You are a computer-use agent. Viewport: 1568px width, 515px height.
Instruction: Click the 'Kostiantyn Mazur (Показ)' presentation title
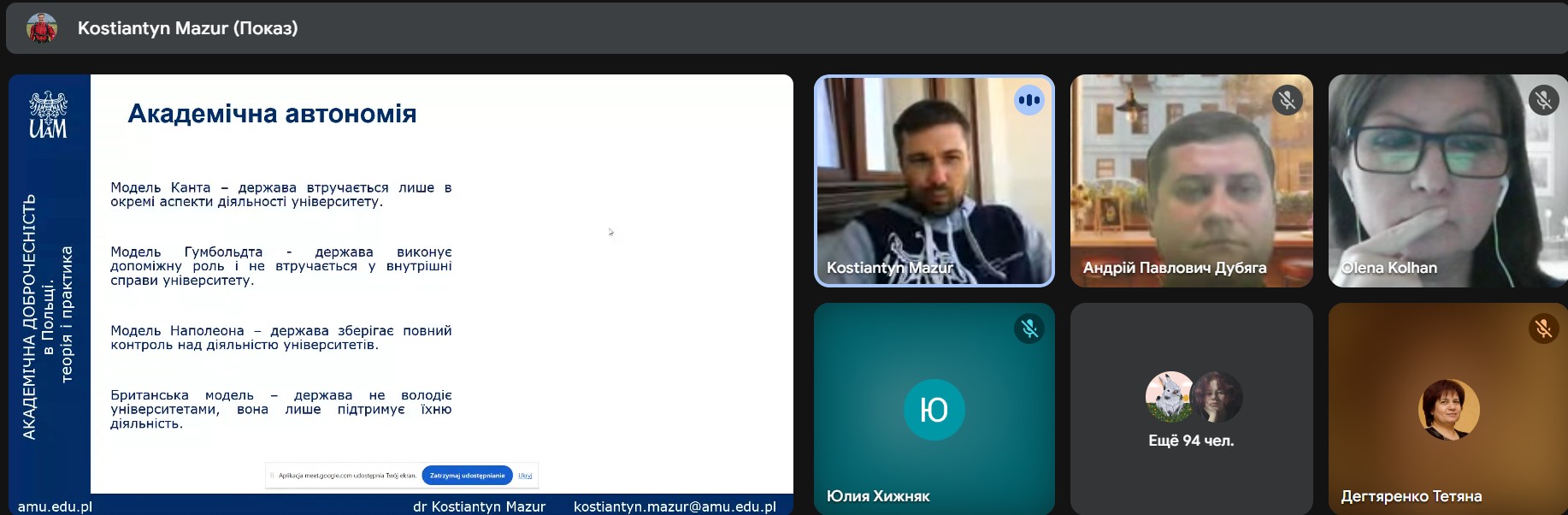[x=188, y=28]
